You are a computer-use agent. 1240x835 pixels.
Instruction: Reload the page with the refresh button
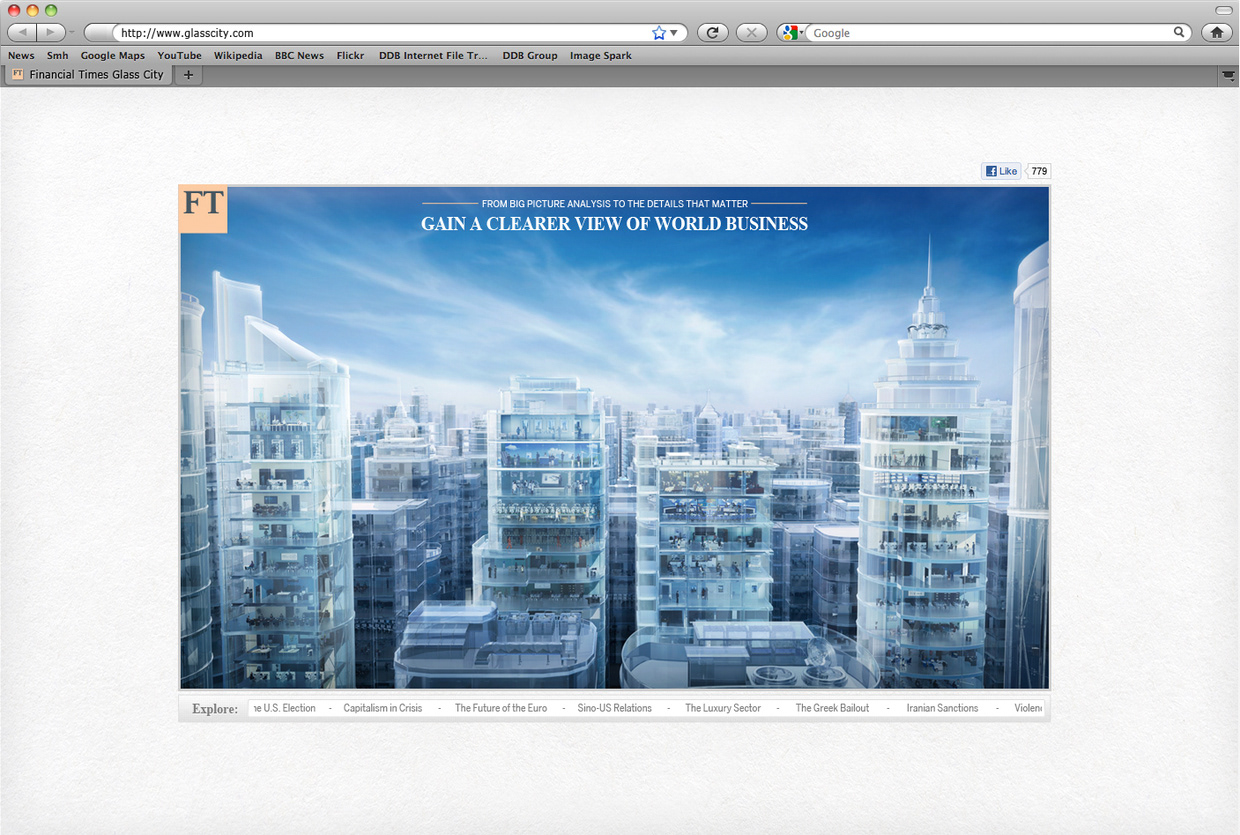[712, 32]
